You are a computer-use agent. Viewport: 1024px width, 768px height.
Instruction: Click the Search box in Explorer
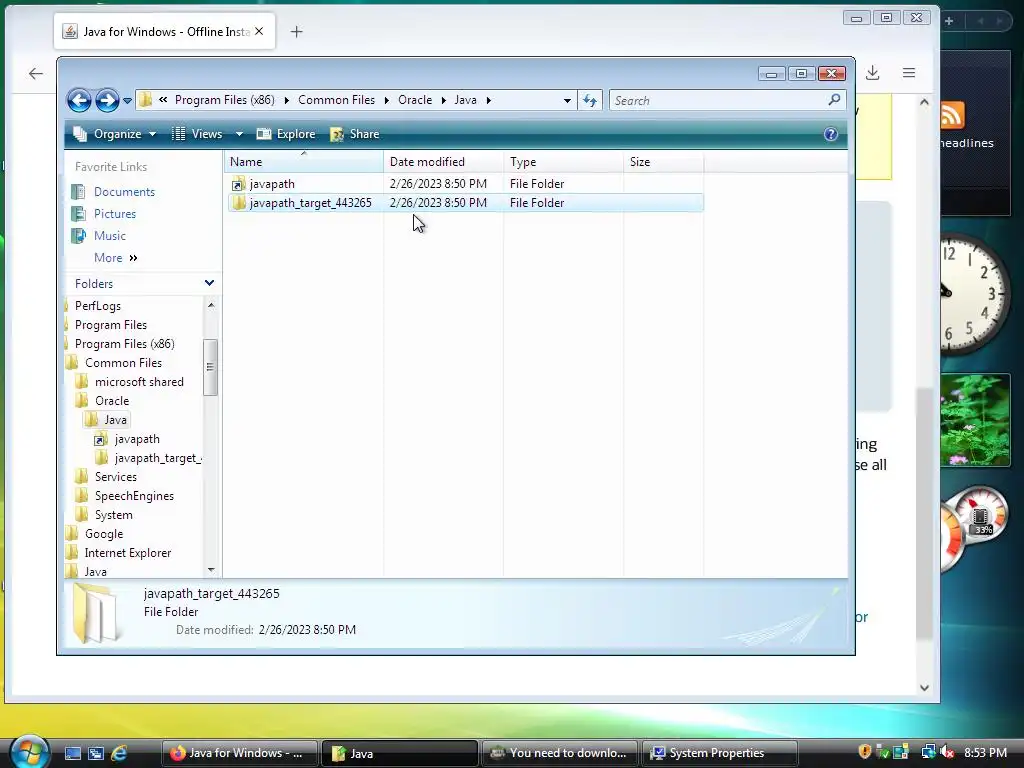tap(718, 101)
